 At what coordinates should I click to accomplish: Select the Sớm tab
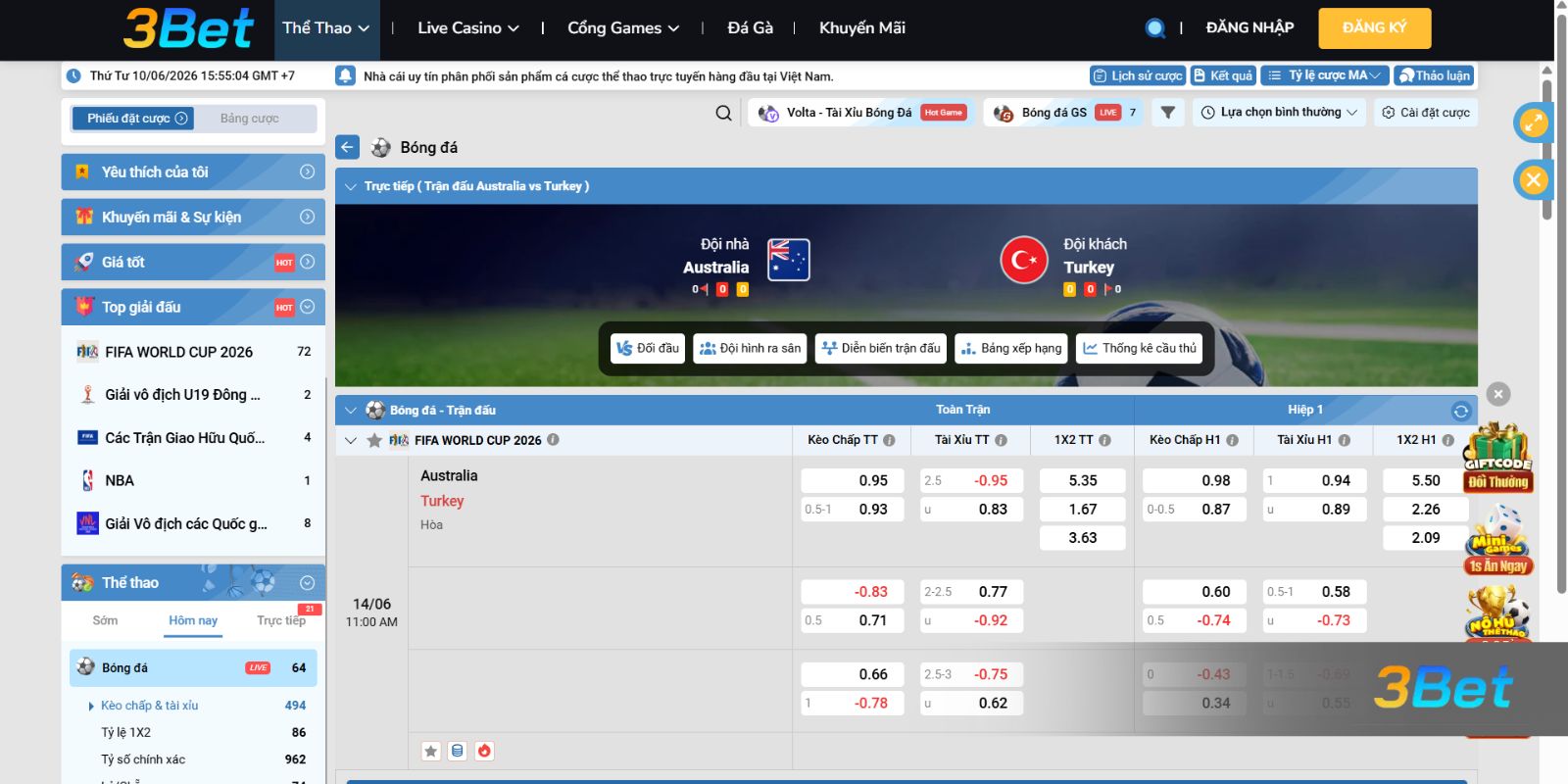105,621
